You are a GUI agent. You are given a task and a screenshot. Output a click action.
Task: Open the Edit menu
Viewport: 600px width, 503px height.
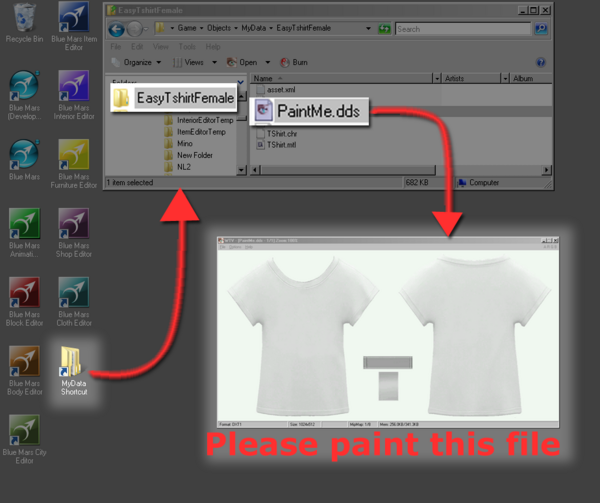coord(137,47)
